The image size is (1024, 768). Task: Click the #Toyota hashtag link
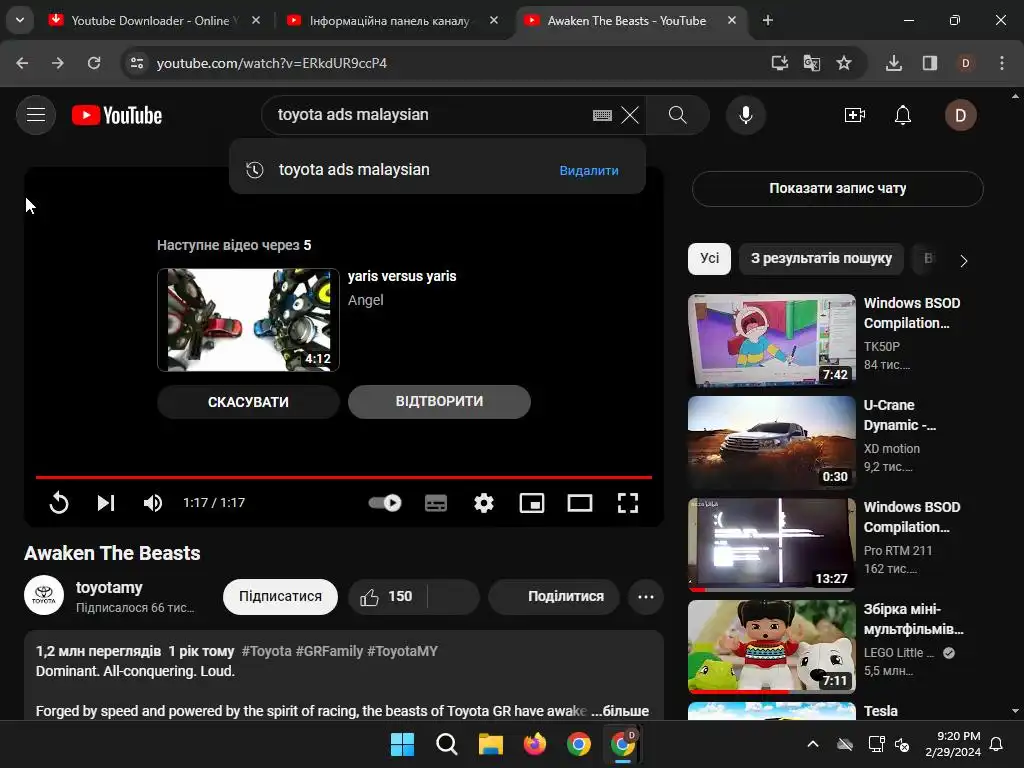tap(266, 652)
